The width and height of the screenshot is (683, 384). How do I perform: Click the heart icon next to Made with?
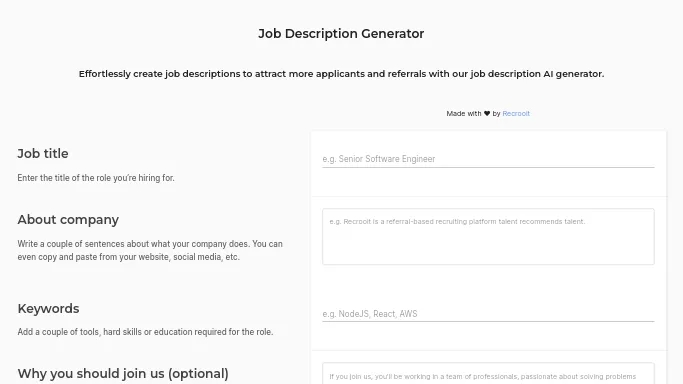(487, 114)
